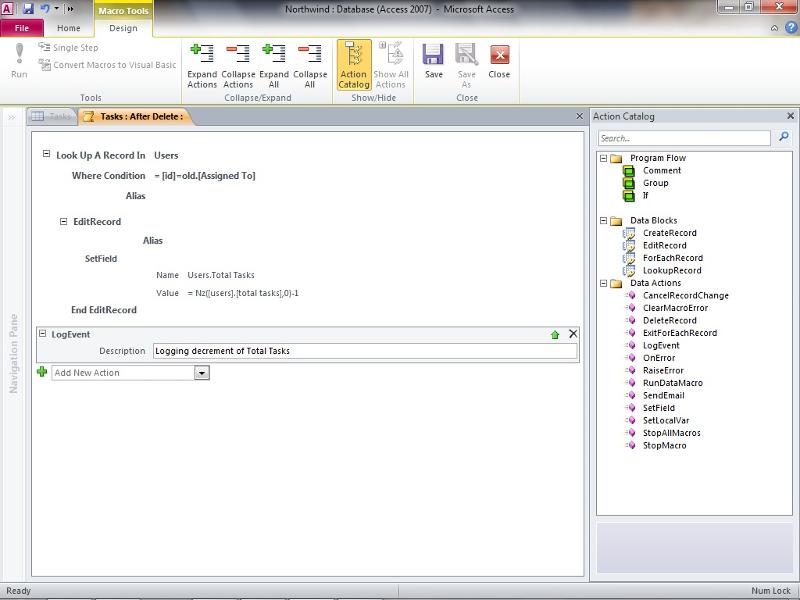800x600 pixels.
Task: Save the macro with Save icon
Action: tap(434, 61)
